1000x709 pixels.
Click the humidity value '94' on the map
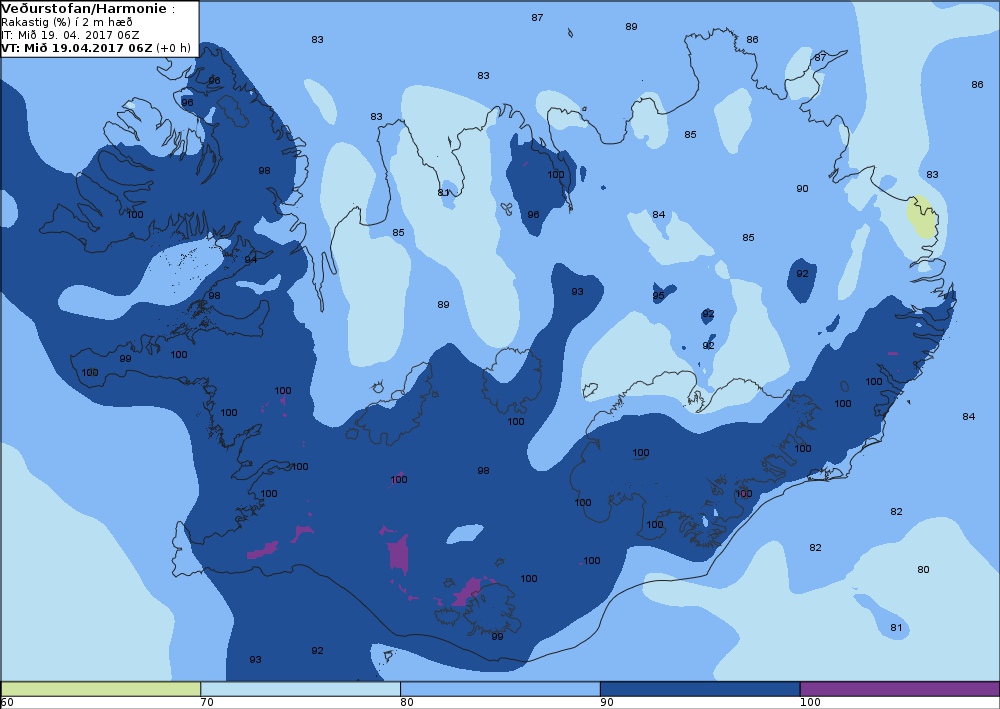click(x=251, y=259)
